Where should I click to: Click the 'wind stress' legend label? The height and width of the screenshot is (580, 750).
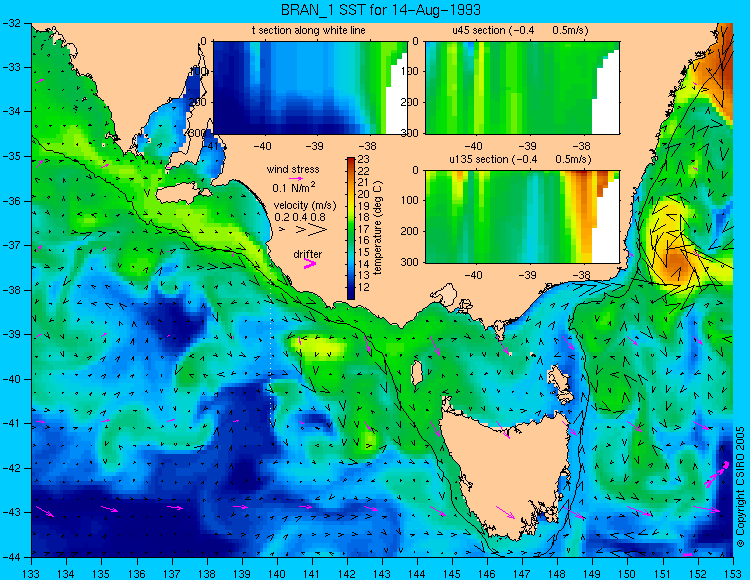[x=293, y=169]
